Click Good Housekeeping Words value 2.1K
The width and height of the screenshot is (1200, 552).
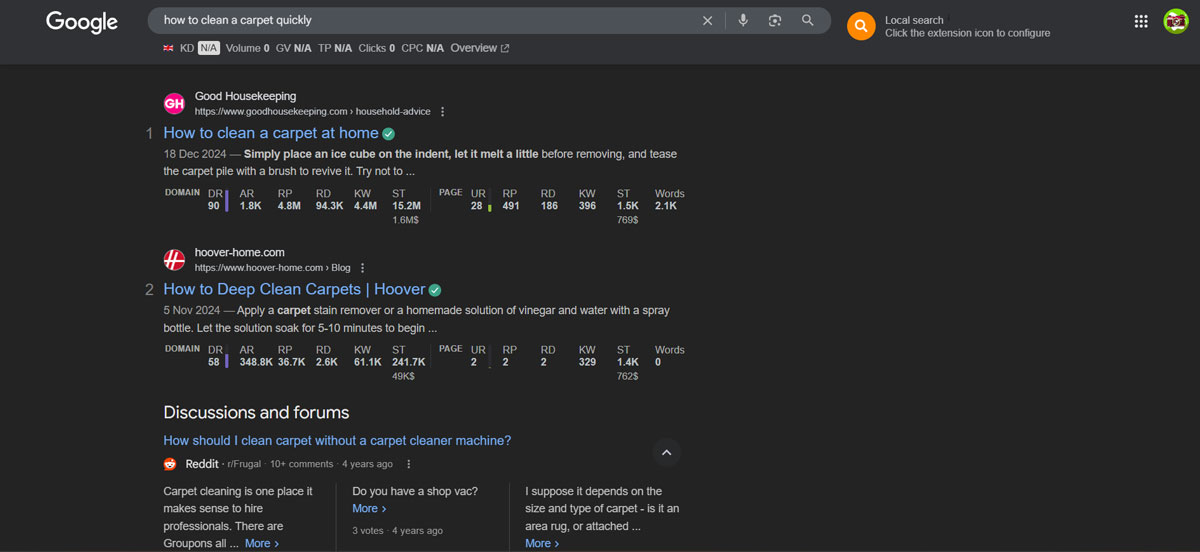tap(666, 206)
